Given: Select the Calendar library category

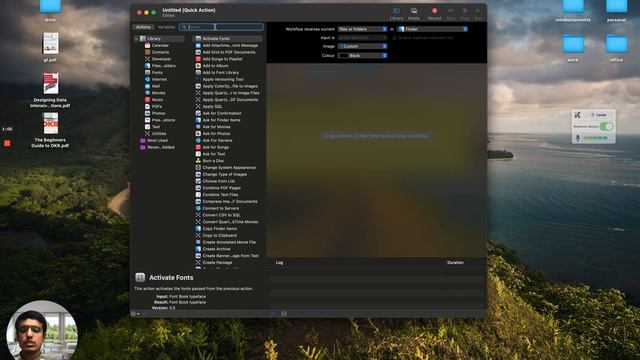Looking at the screenshot, I should [156, 45].
